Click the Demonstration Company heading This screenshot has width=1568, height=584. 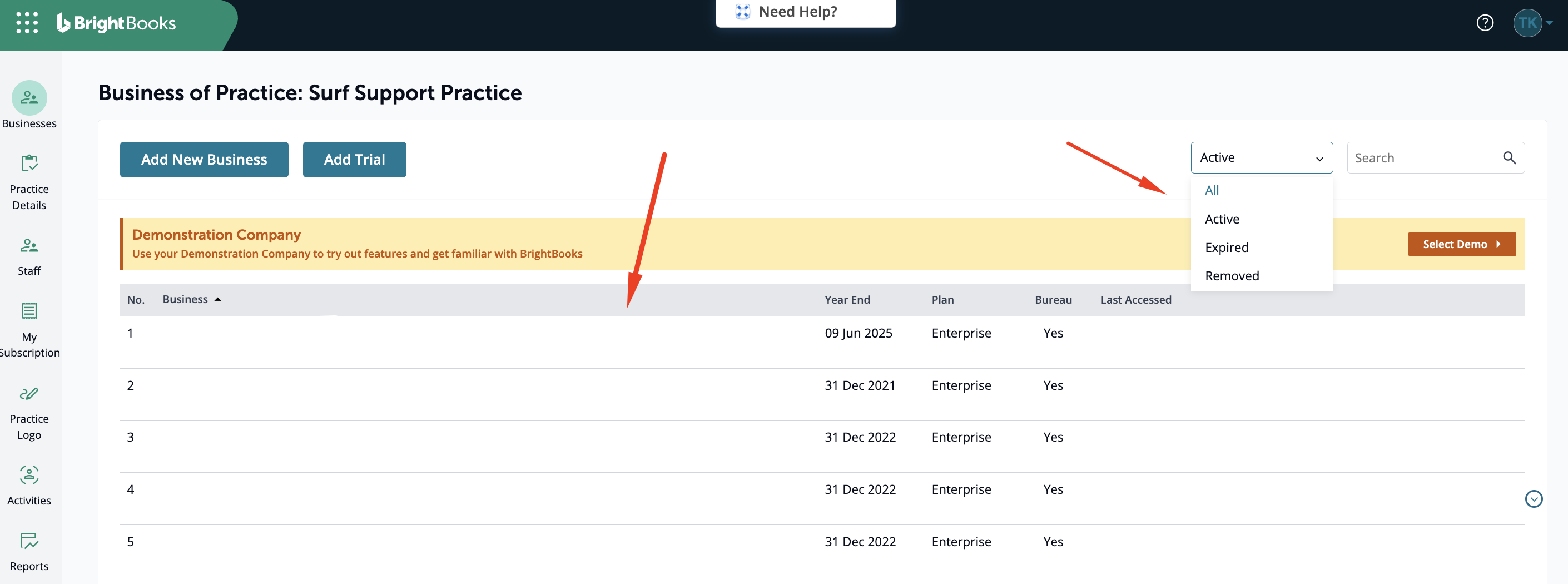[216, 235]
